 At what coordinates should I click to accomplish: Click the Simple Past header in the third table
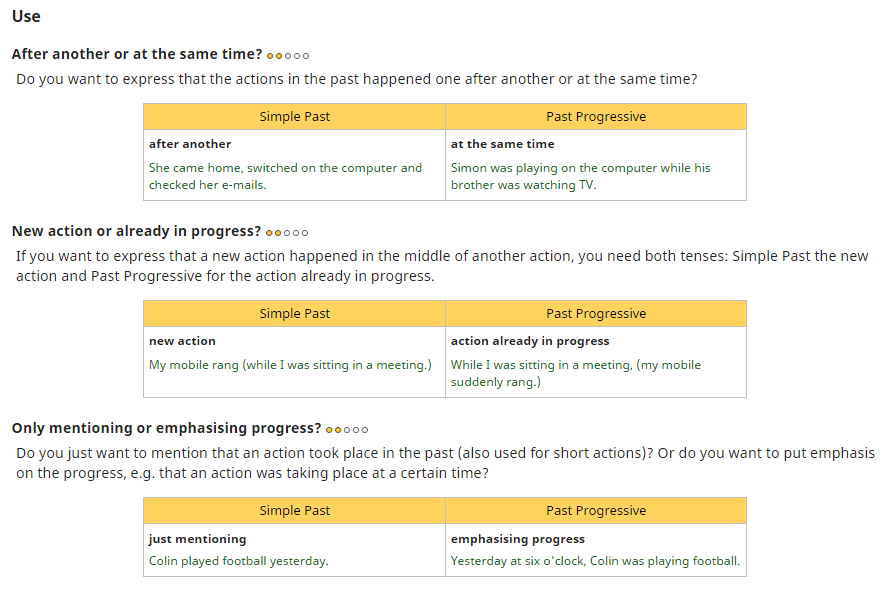[294, 511]
